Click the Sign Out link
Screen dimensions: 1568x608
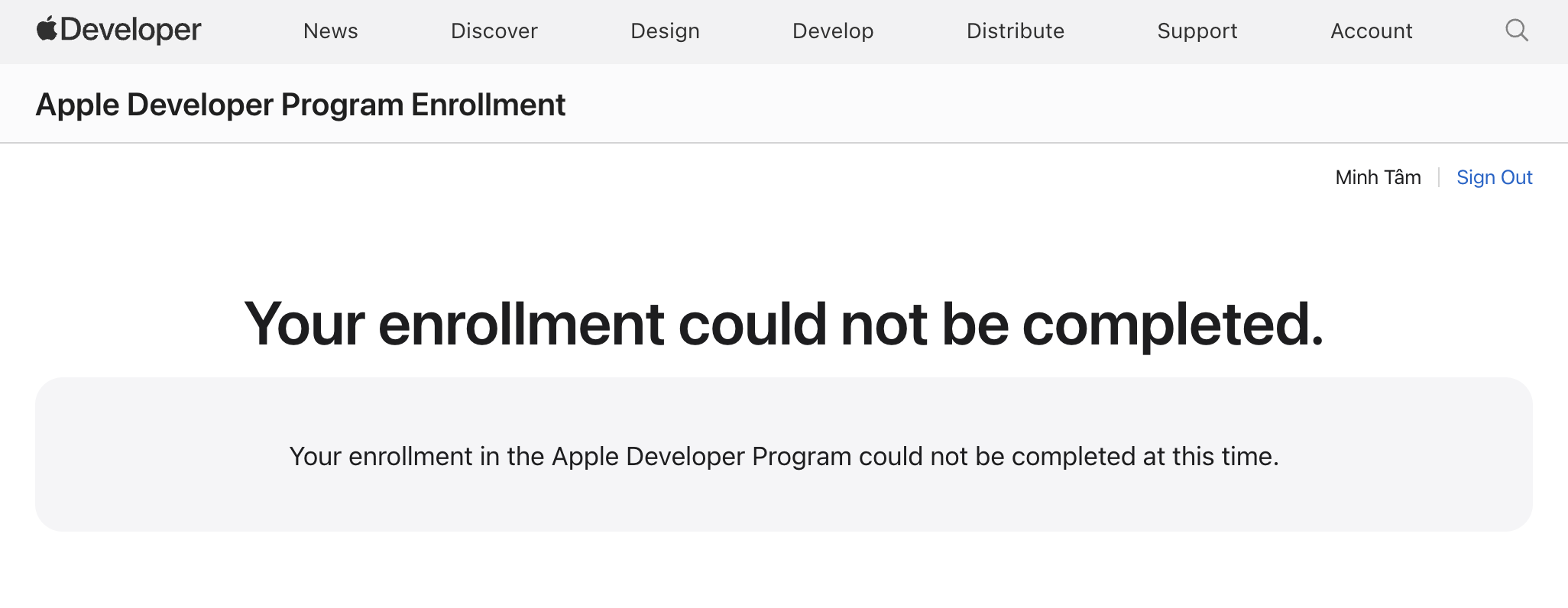1494,177
